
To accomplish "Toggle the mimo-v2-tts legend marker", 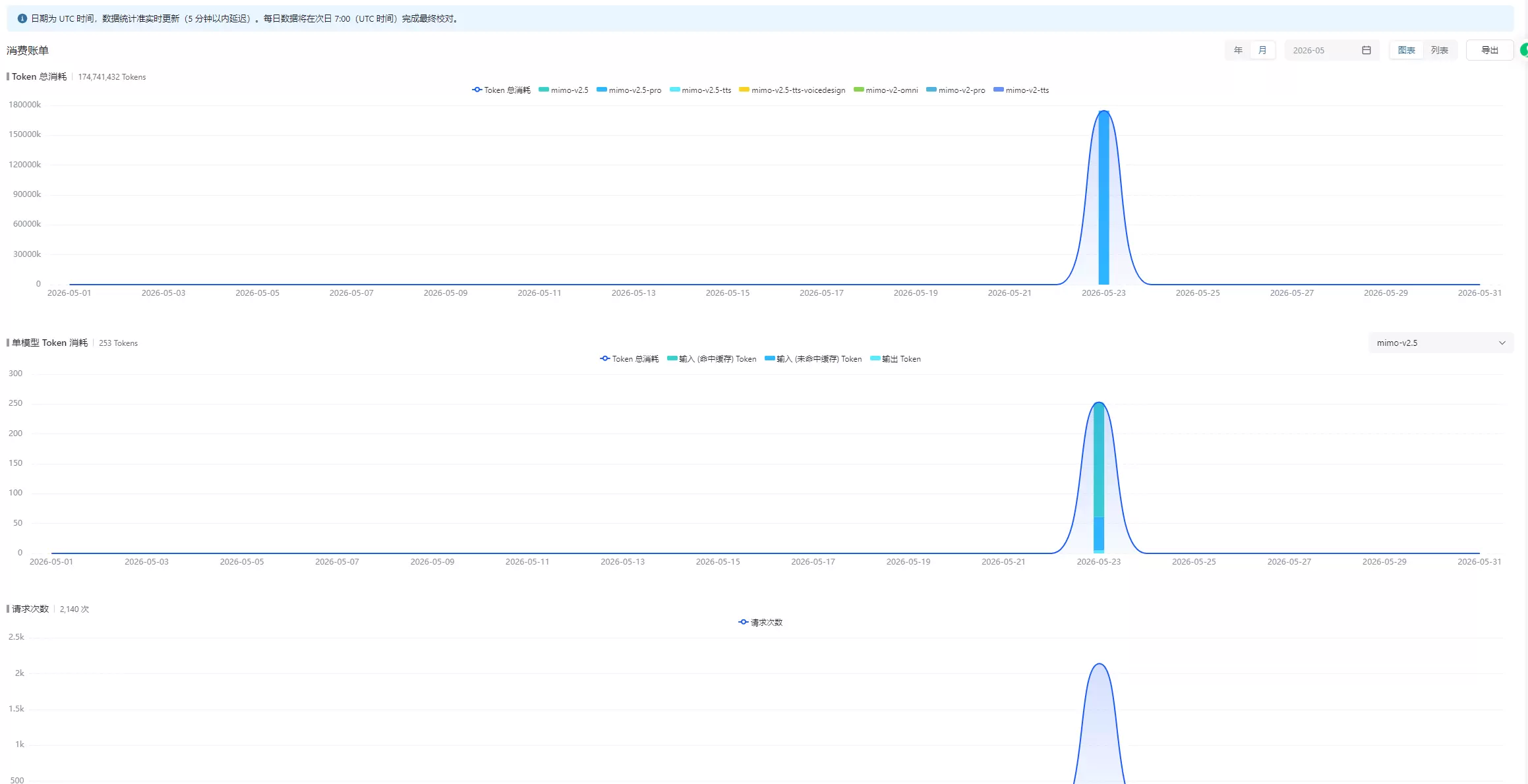I will (999, 90).
